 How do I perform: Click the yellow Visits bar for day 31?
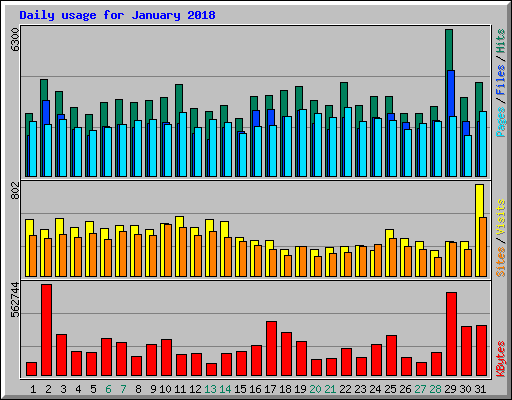(x=479, y=201)
